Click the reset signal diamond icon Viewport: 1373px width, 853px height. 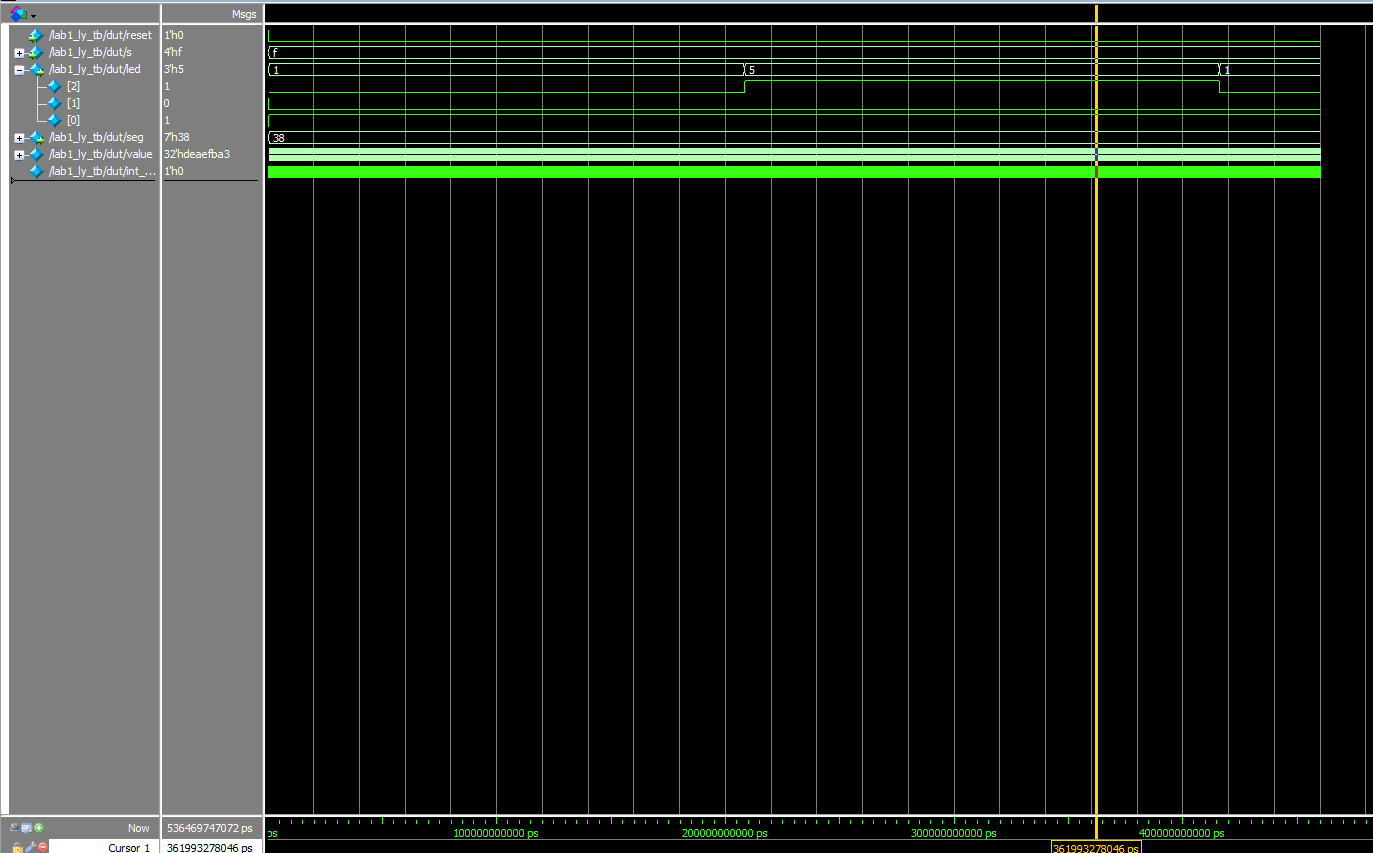point(36,35)
